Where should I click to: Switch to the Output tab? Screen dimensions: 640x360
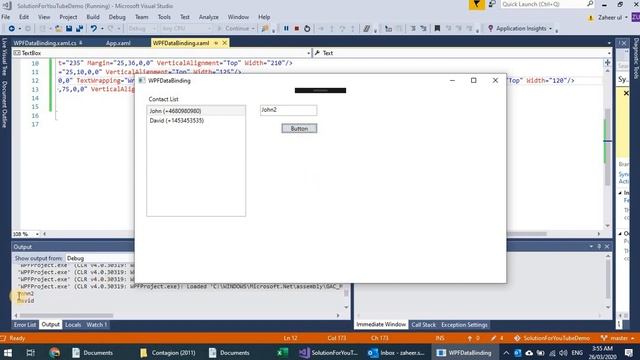51,325
